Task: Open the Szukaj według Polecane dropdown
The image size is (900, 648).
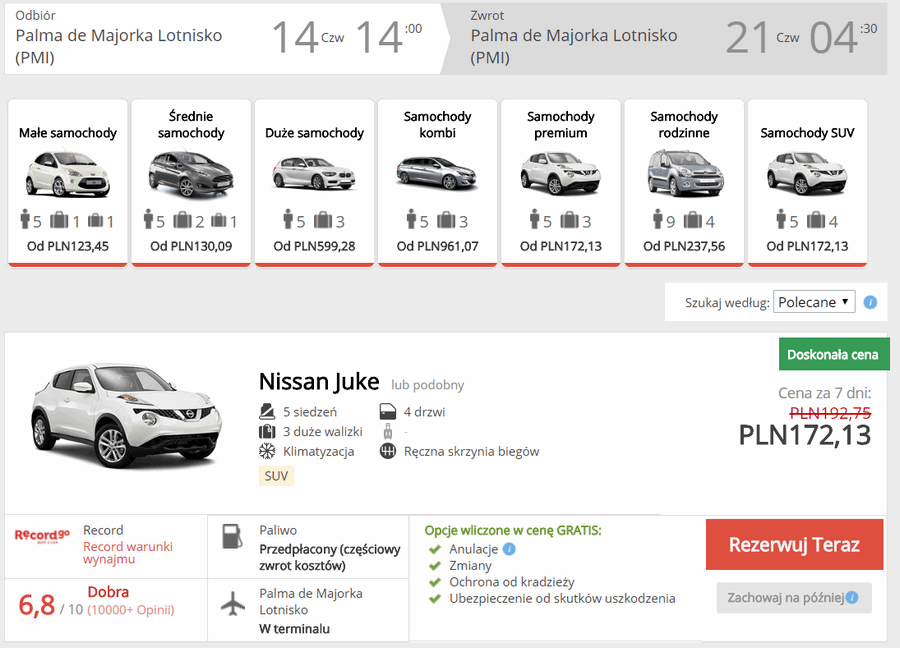Action: click(x=814, y=302)
